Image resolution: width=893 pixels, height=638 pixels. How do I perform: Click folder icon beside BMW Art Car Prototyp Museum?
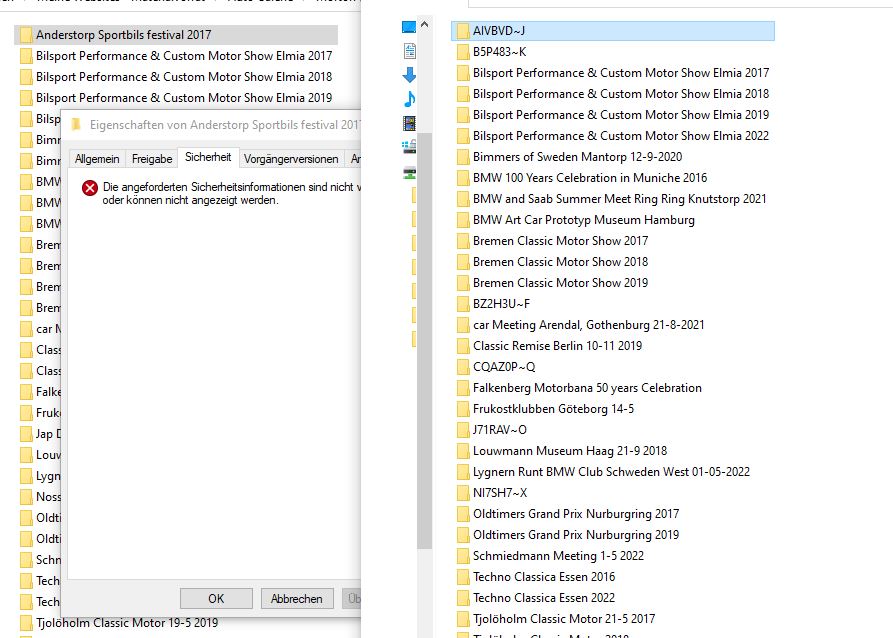point(463,220)
